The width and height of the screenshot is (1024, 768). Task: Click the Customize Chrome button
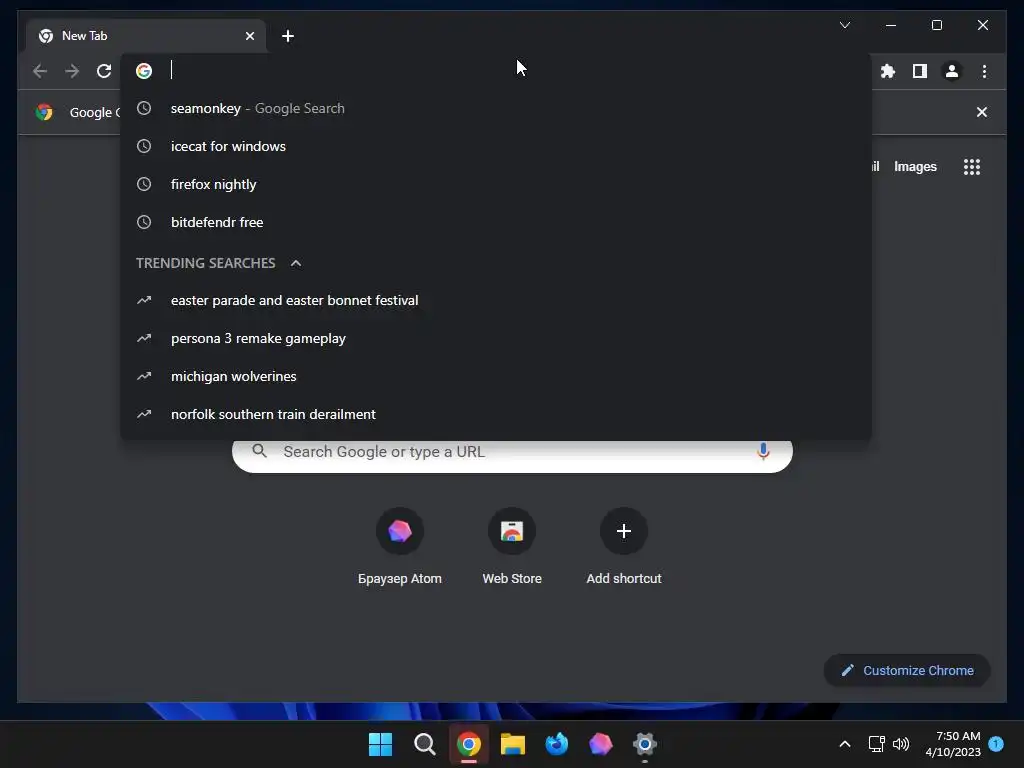pyautogui.click(x=907, y=670)
